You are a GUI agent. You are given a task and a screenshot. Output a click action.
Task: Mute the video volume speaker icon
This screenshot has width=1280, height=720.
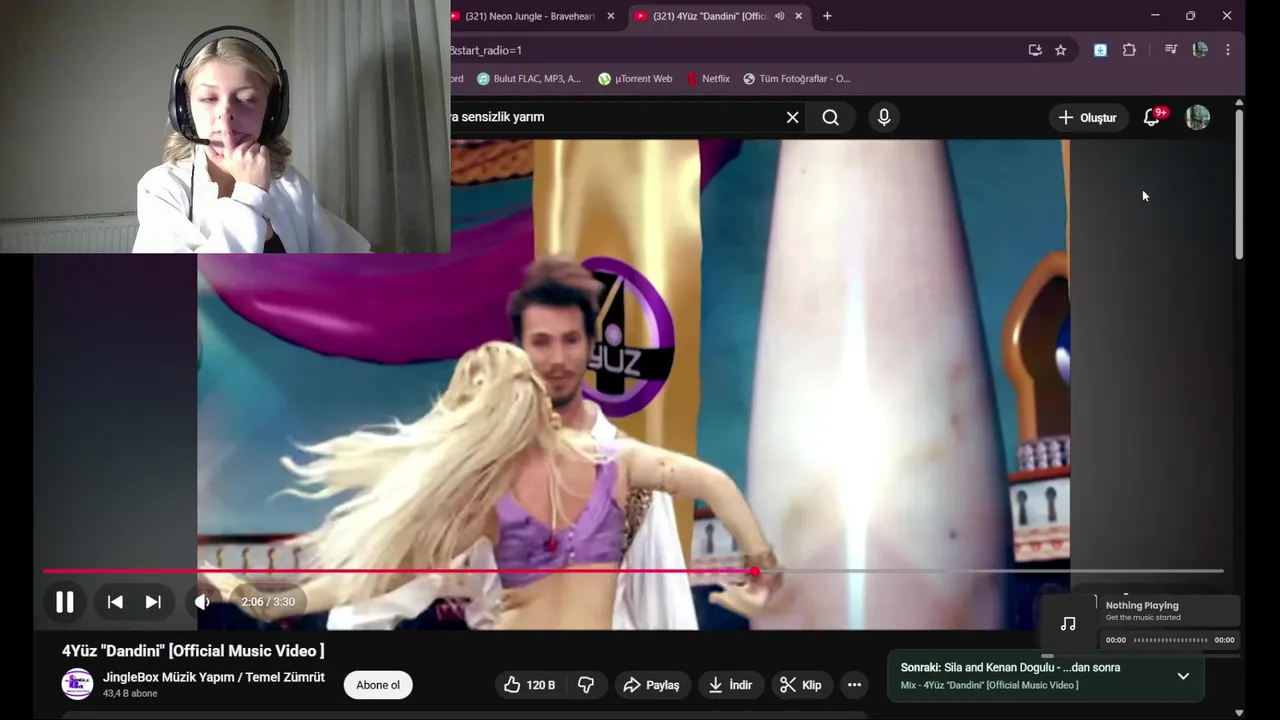click(202, 602)
